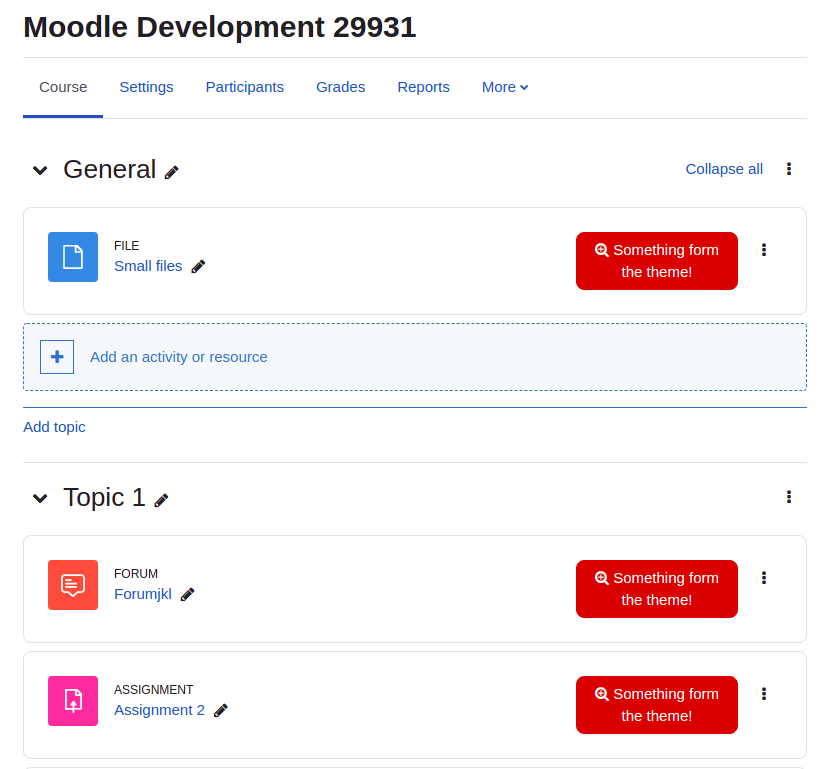Open the Small files link
822x769 pixels.
[148, 266]
